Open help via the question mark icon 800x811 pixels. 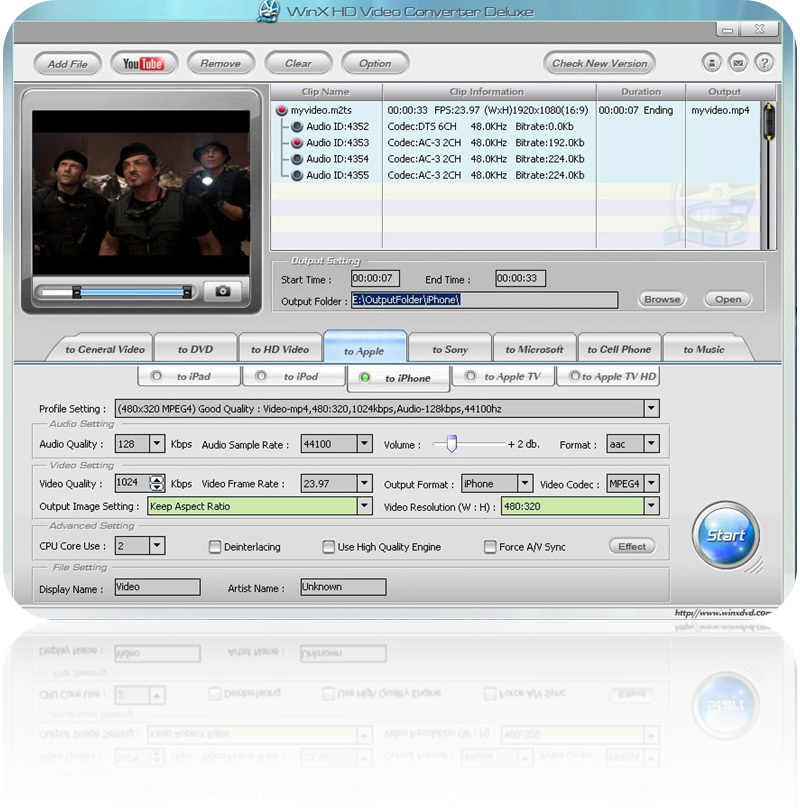pos(764,63)
